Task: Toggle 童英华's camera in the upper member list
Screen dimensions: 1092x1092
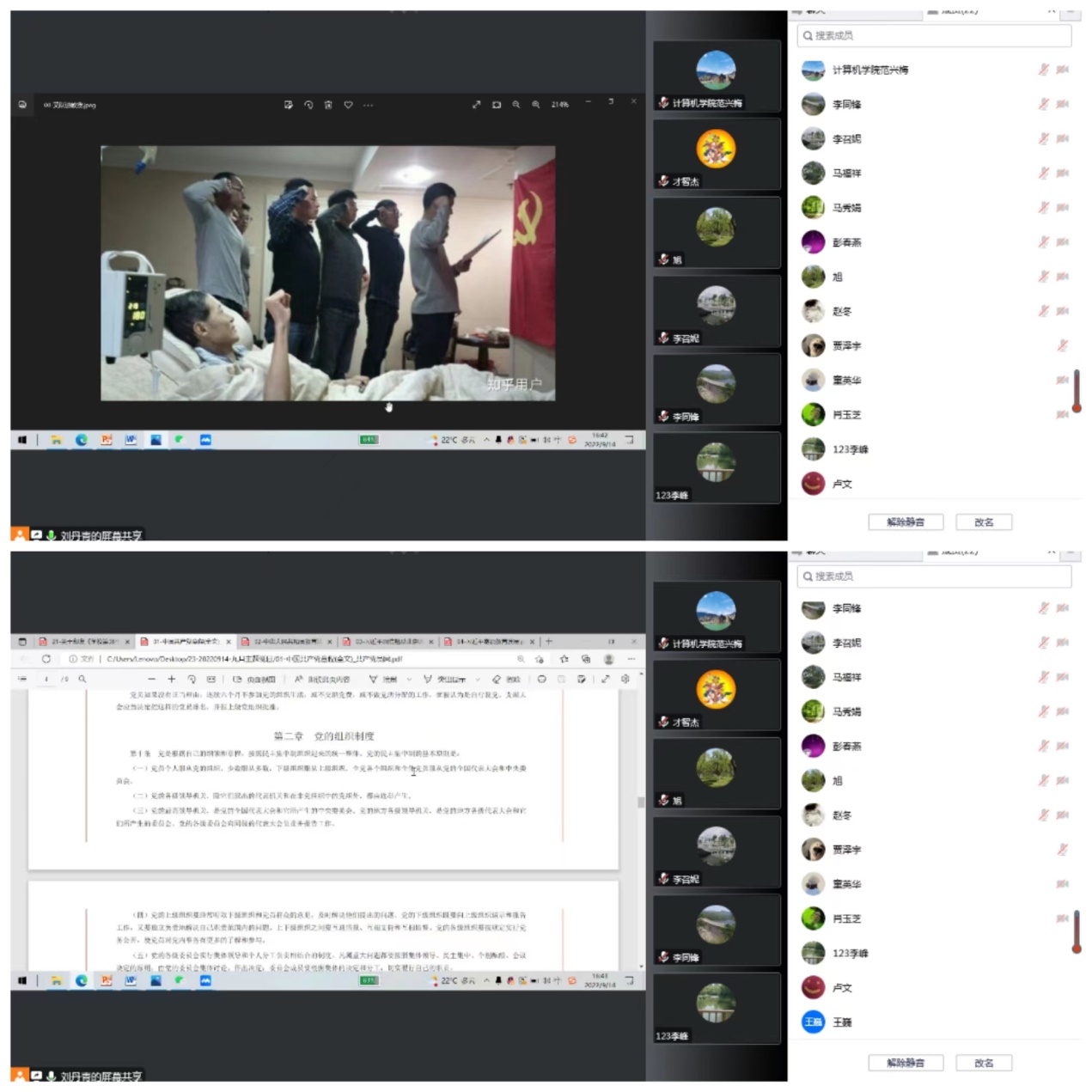Action: click(1063, 380)
